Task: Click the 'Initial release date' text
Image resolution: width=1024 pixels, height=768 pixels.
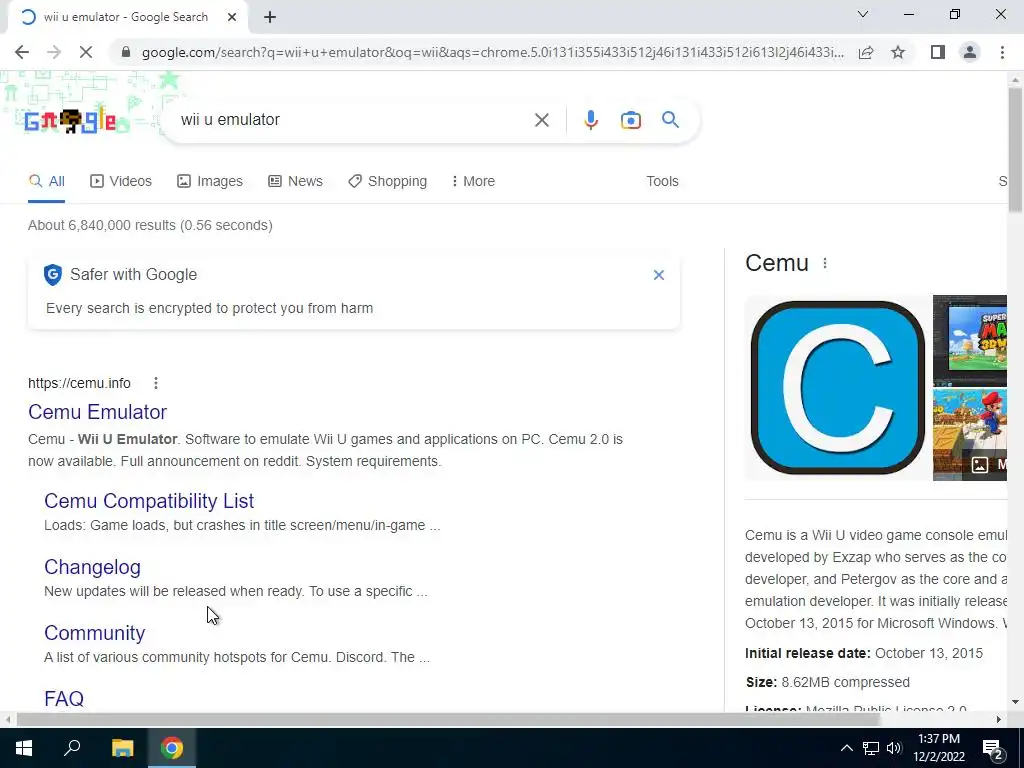Action: [808, 653]
